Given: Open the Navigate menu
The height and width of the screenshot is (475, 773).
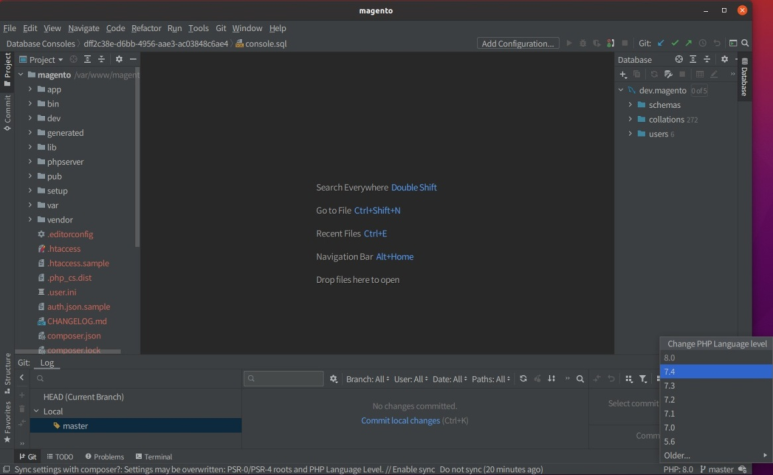Looking at the screenshot, I should (x=83, y=28).
